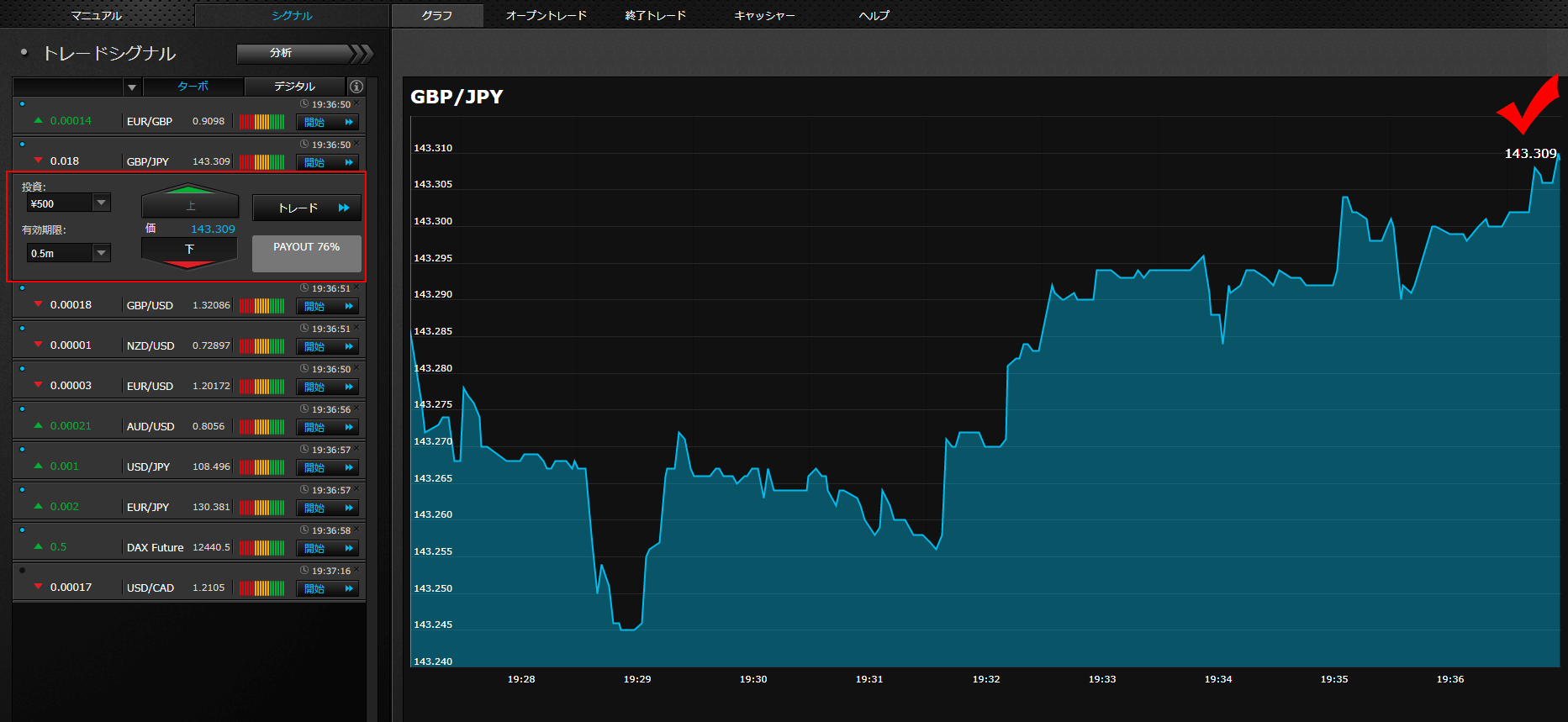The width and height of the screenshot is (1568, 722).
Task: Click the red down arrow for USD/CAD
Action: coord(38,587)
